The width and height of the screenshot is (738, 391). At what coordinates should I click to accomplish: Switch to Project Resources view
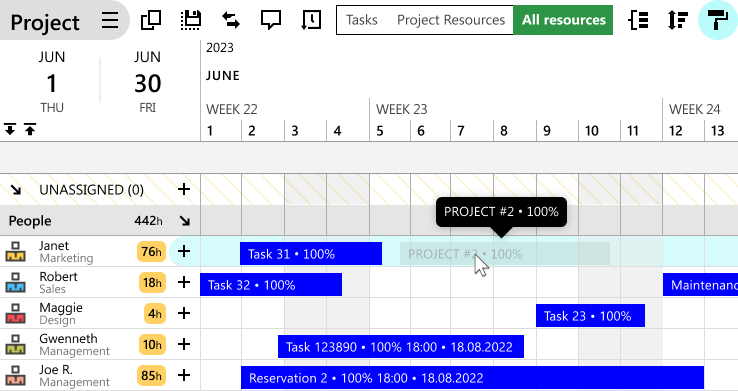click(450, 20)
